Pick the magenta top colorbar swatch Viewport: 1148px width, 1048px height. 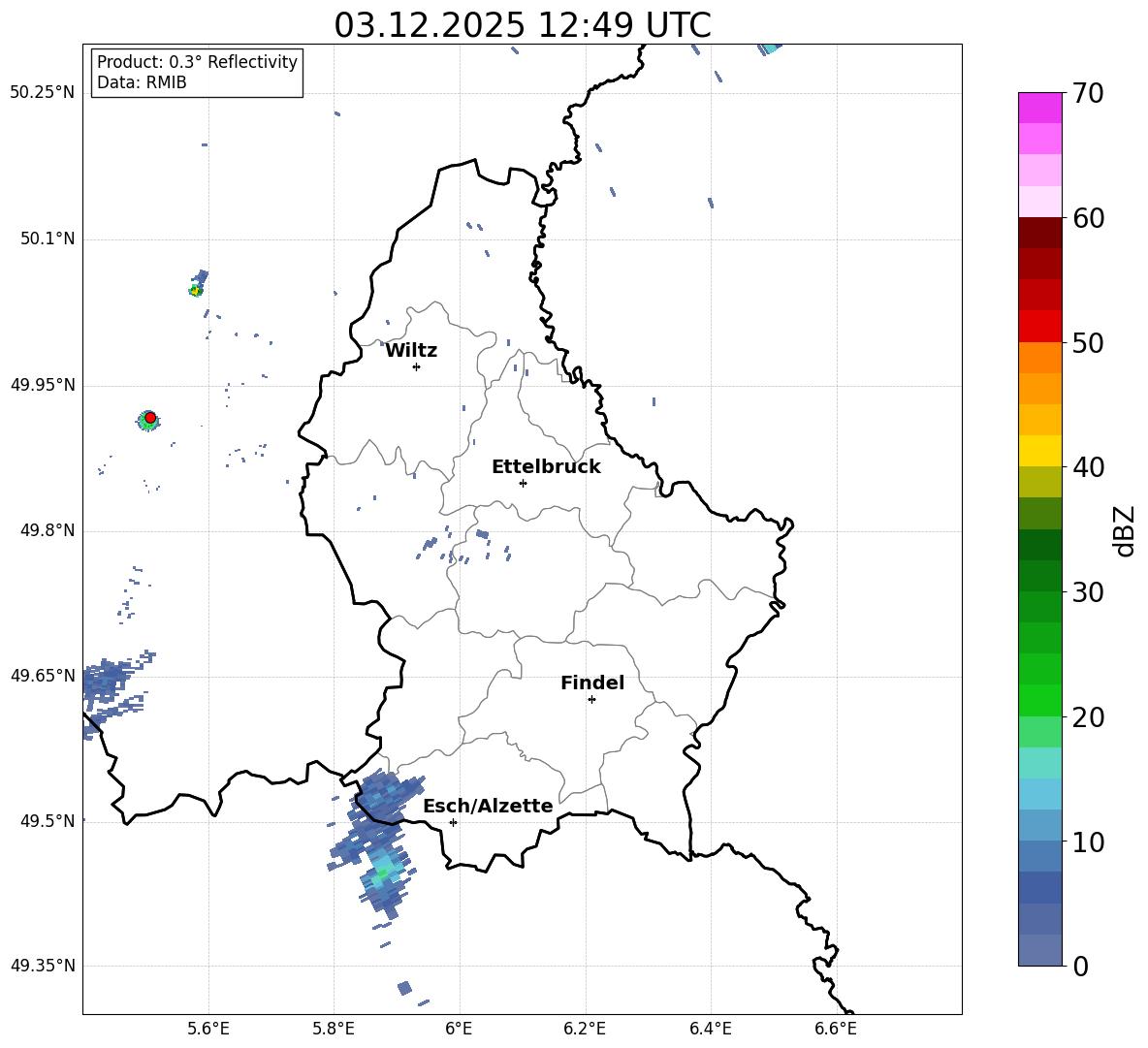1039,108
